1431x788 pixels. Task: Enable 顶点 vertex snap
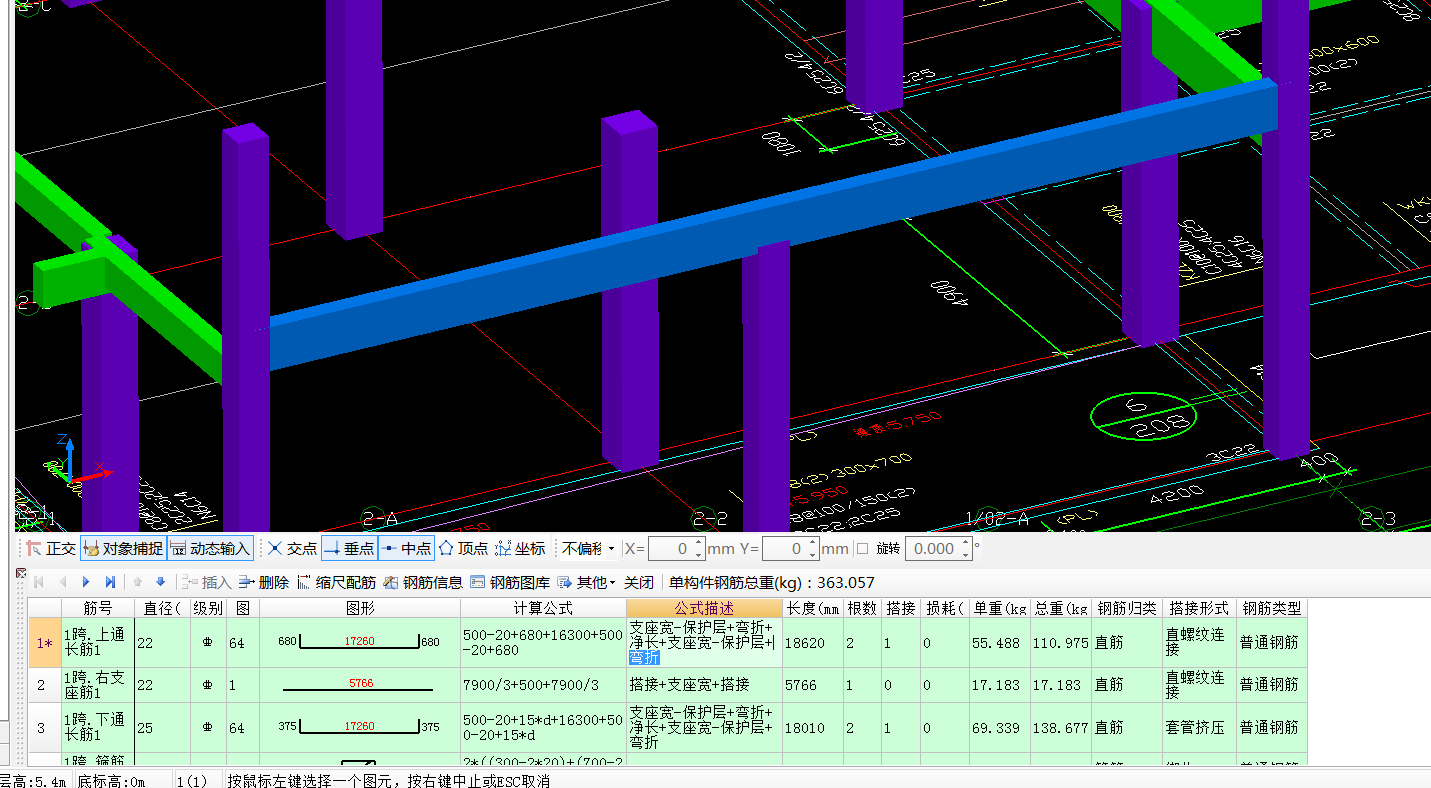(x=463, y=548)
